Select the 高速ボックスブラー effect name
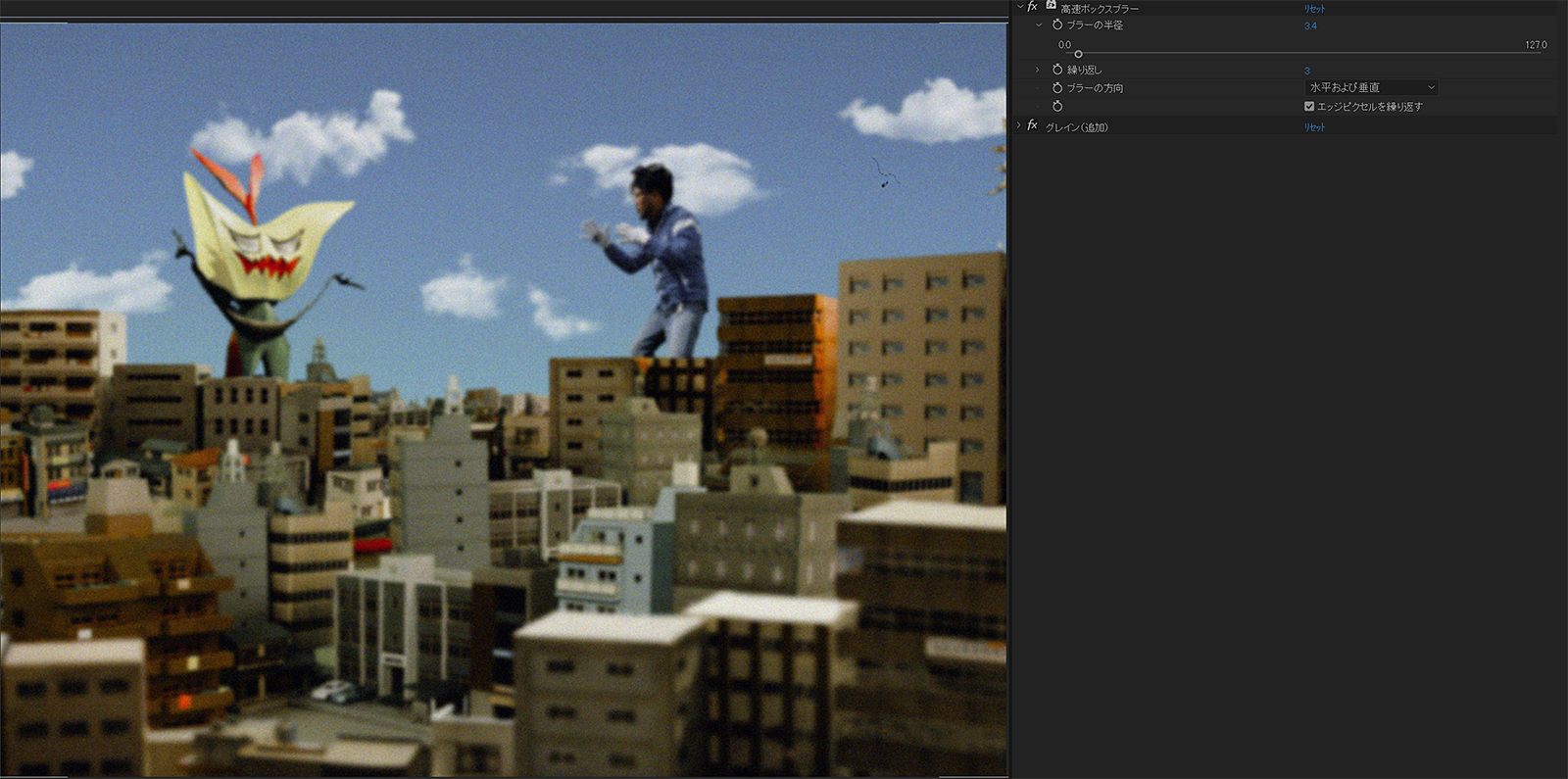 coord(1099,9)
